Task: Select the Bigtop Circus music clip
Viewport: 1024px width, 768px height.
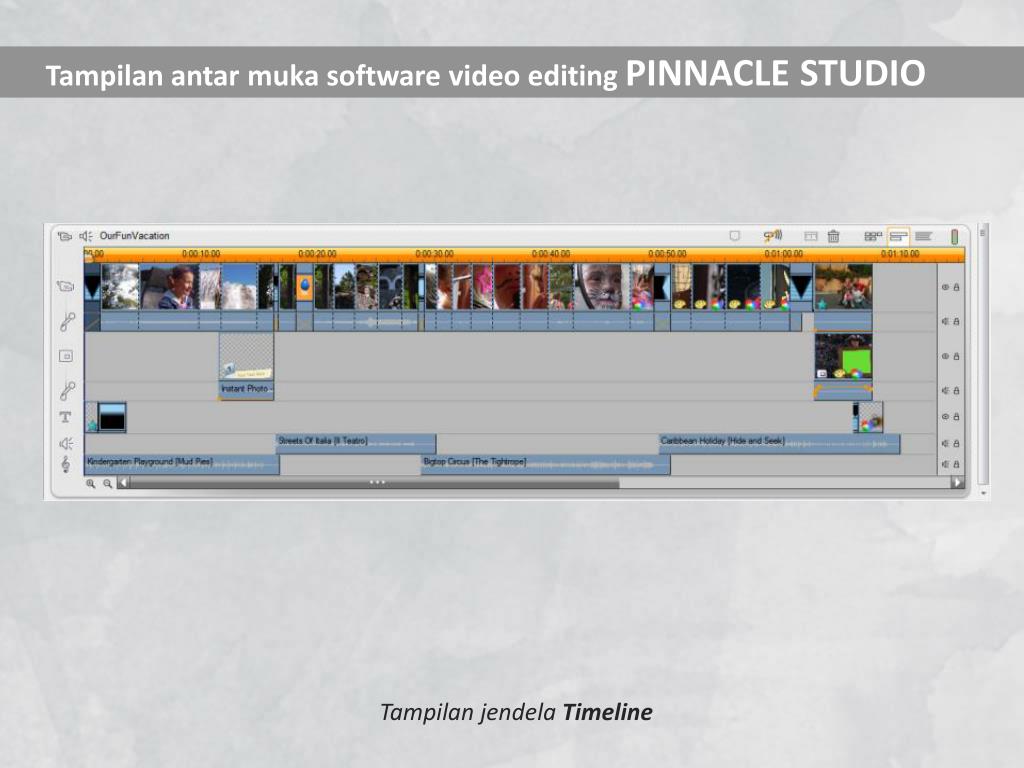Action: 545,464
